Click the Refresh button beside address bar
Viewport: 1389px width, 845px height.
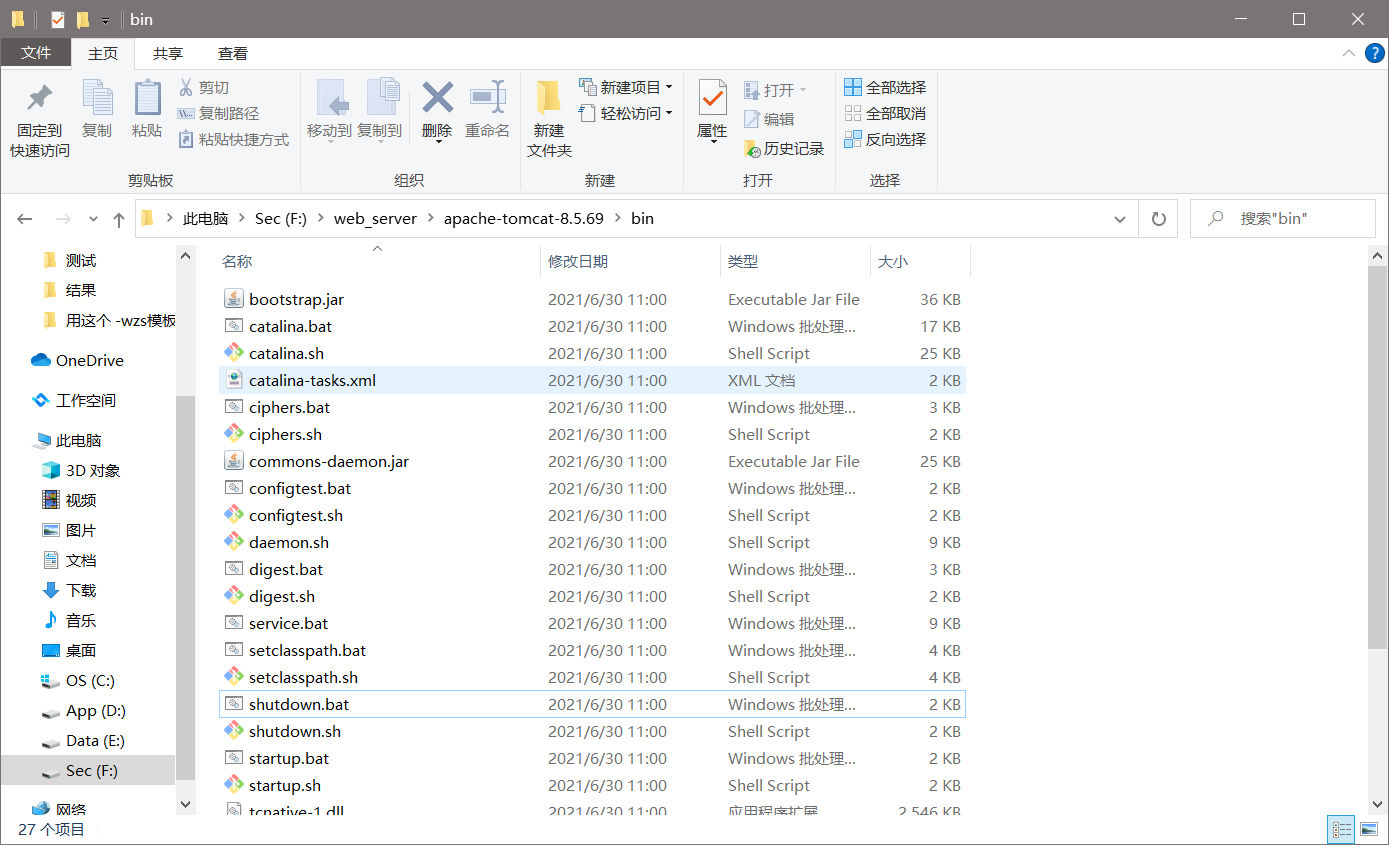1159,218
